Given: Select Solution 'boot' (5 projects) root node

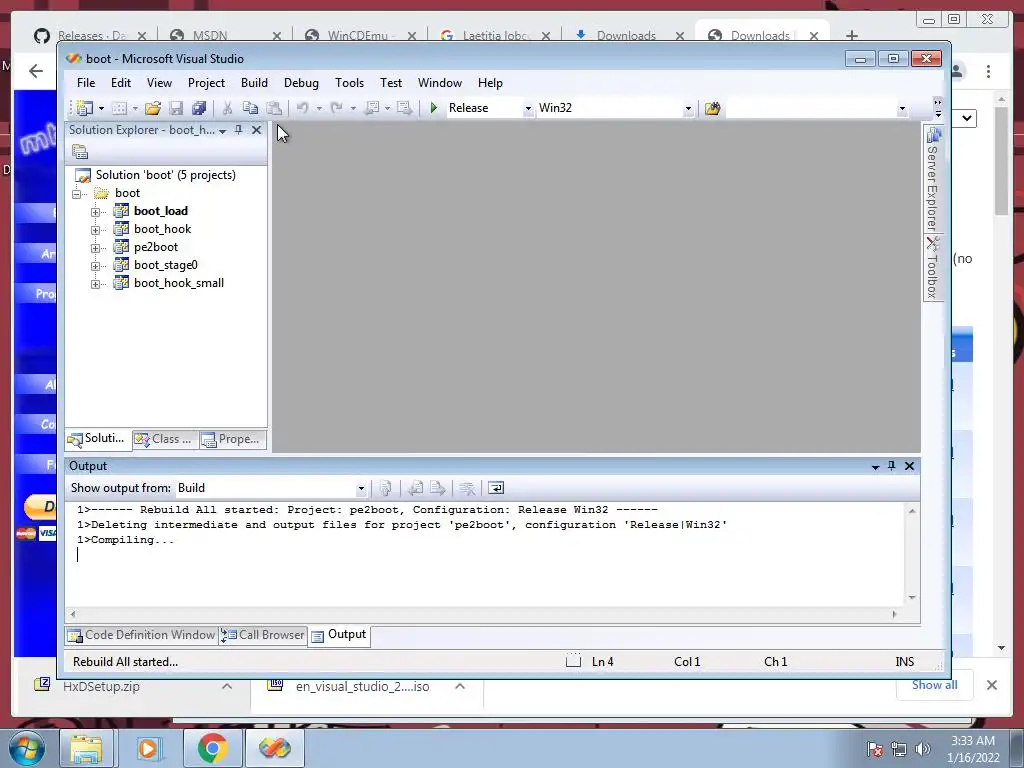Looking at the screenshot, I should point(165,175).
